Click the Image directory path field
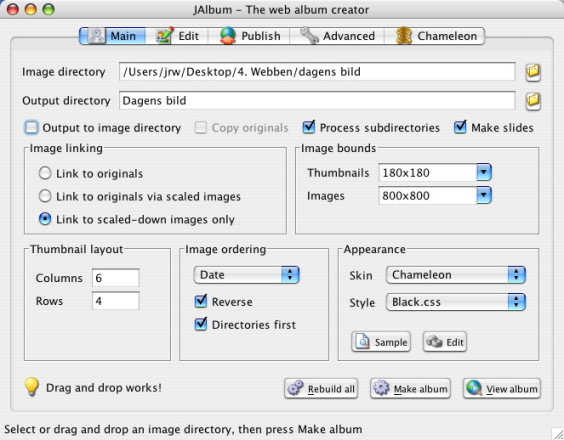This screenshot has width=564, height=440. (x=317, y=72)
